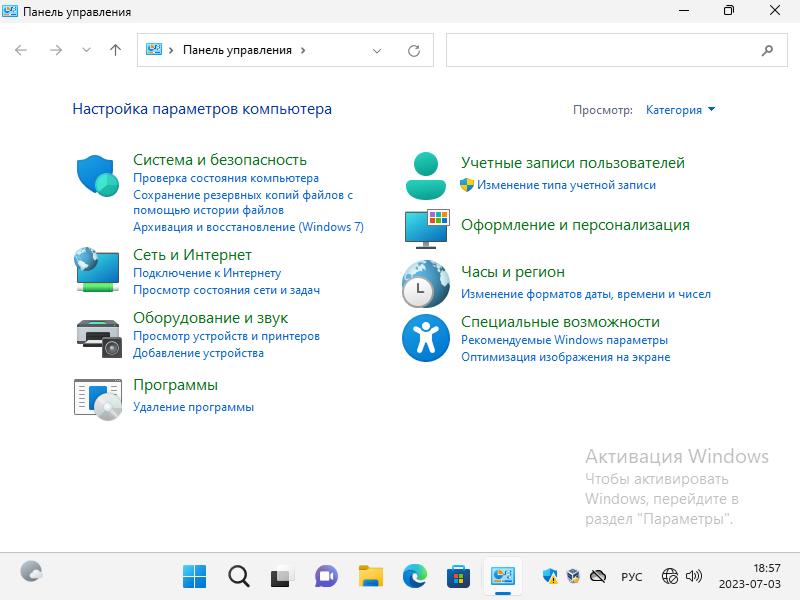This screenshot has height=600, width=800.
Task: Click Просмотр устройств и принтеров
Action: click(x=227, y=336)
